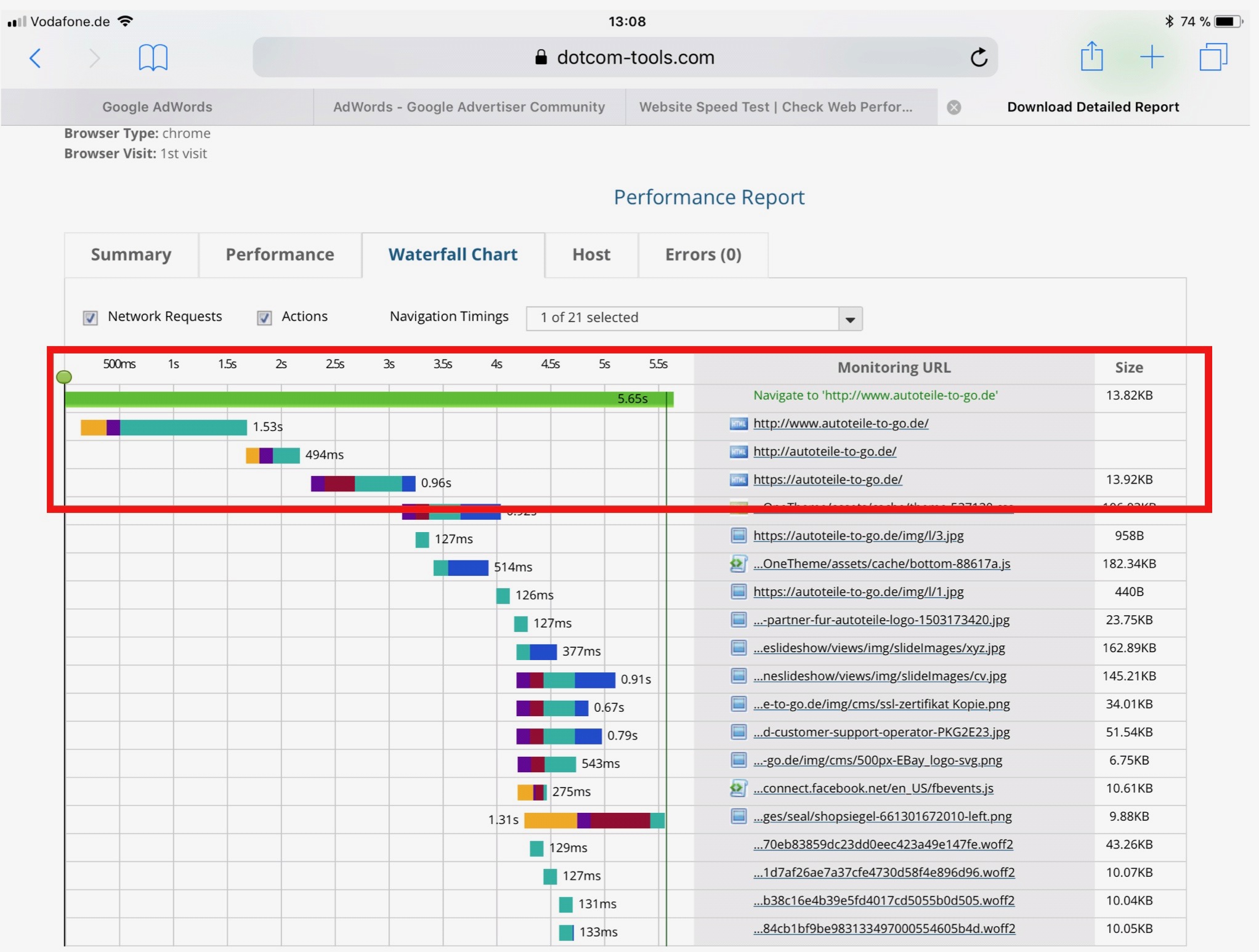Open Navigation Timings 1 of 21 dropdown

click(694, 318)
